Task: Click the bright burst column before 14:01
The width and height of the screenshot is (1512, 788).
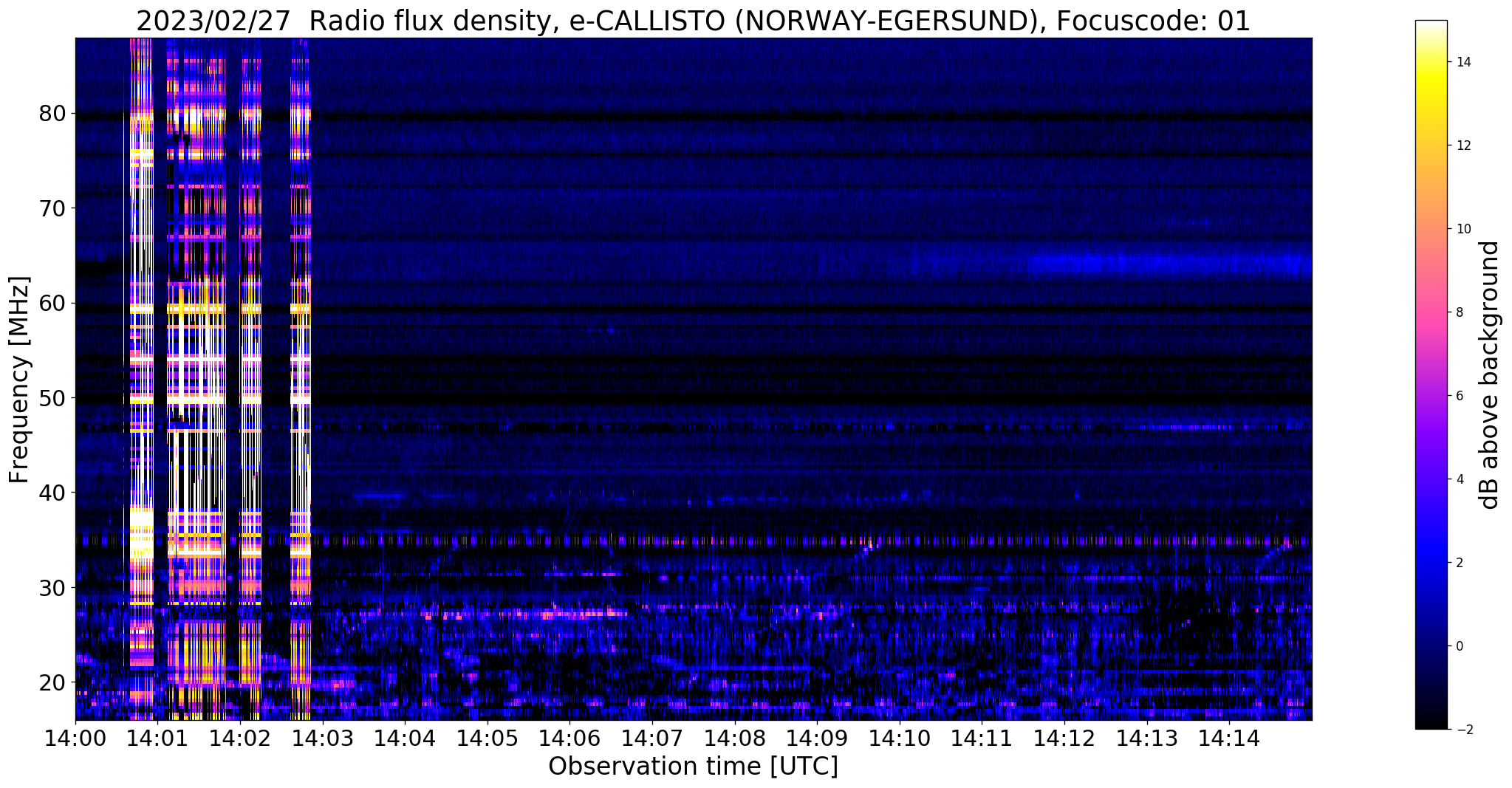Action: [141, 379]
